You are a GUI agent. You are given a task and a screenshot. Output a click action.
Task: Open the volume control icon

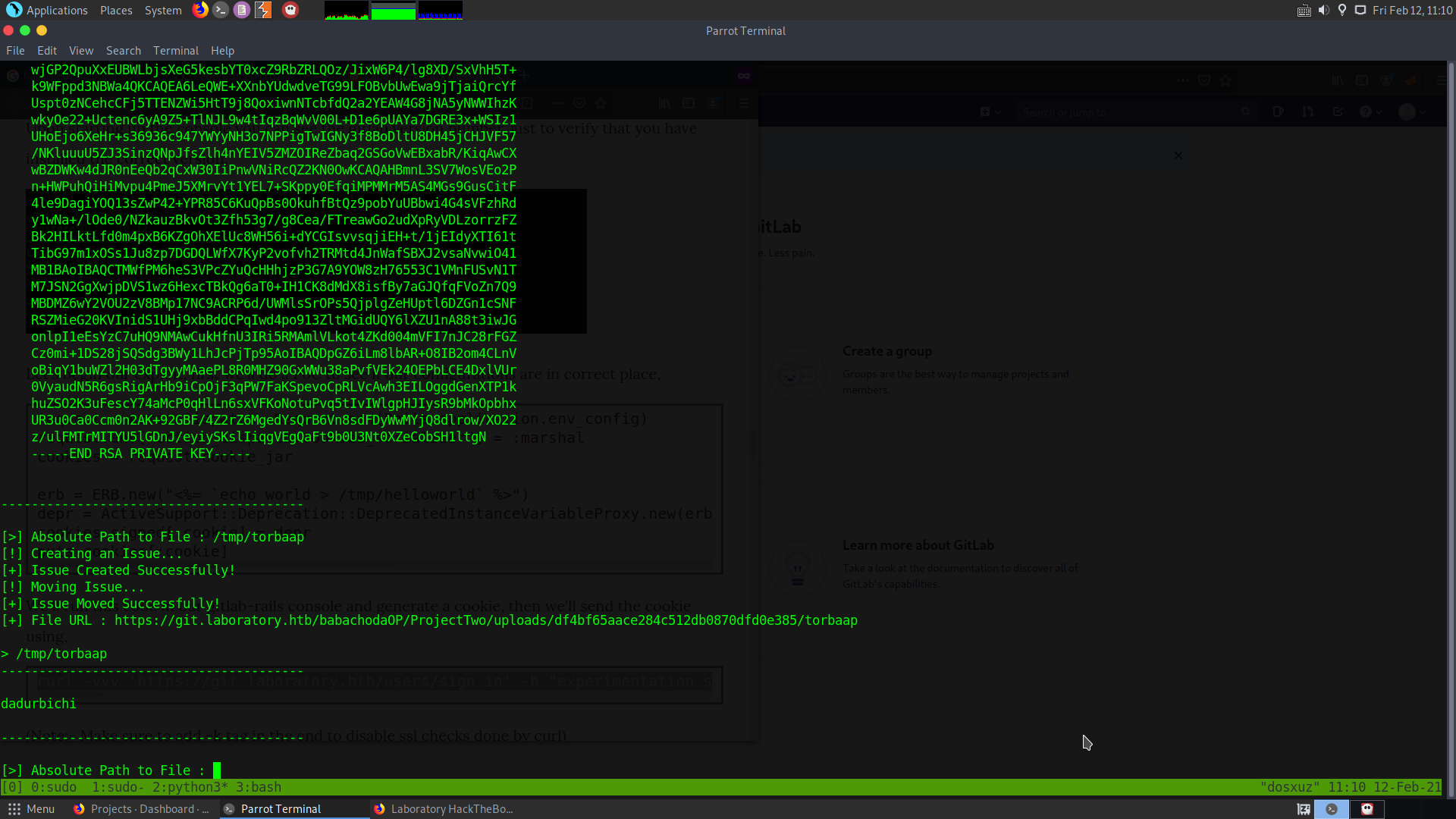click(x=1324, y=10)
